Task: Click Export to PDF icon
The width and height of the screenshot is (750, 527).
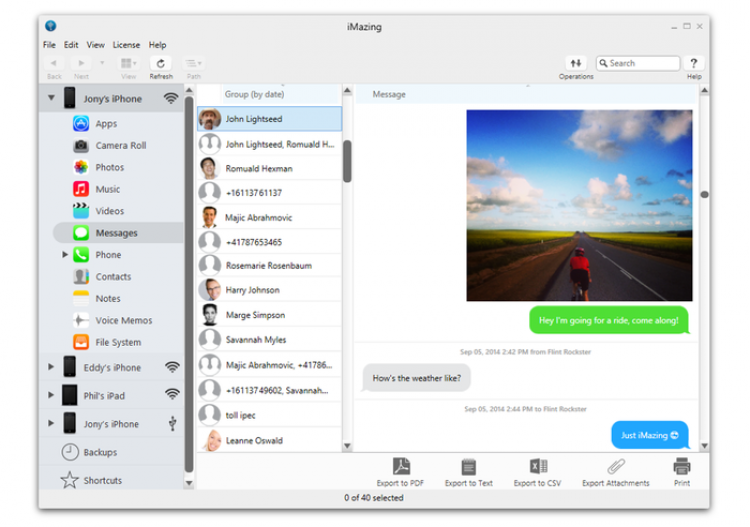Action: tap(401, 466)
